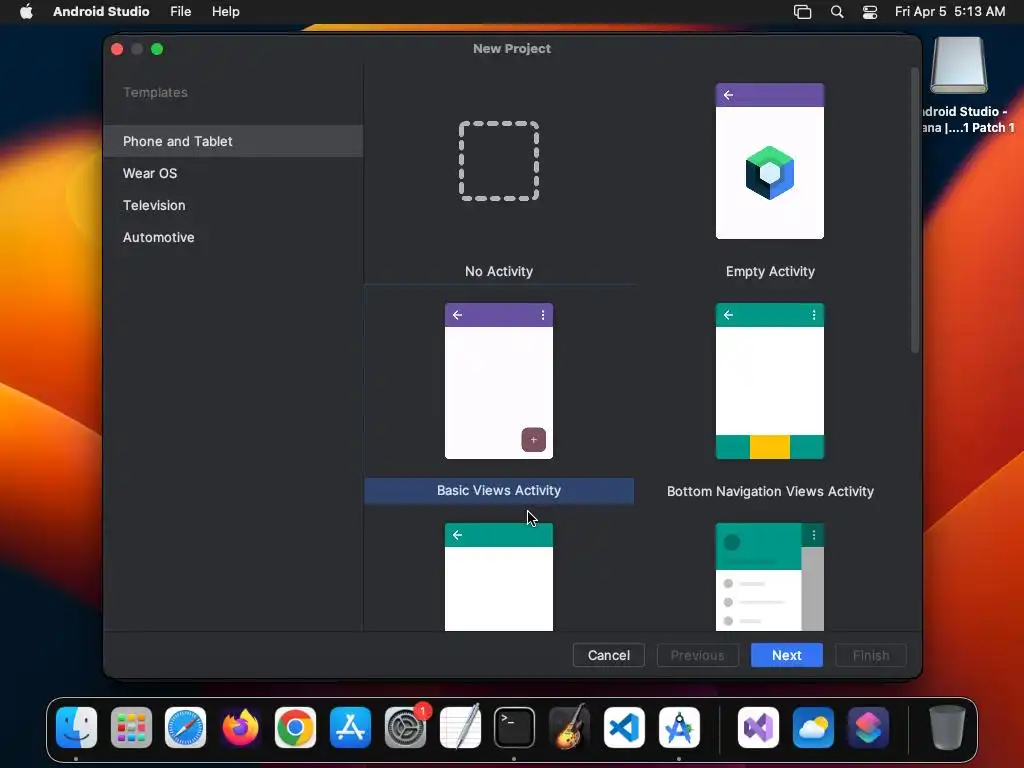Open Launchpad from the Dock

131,728
